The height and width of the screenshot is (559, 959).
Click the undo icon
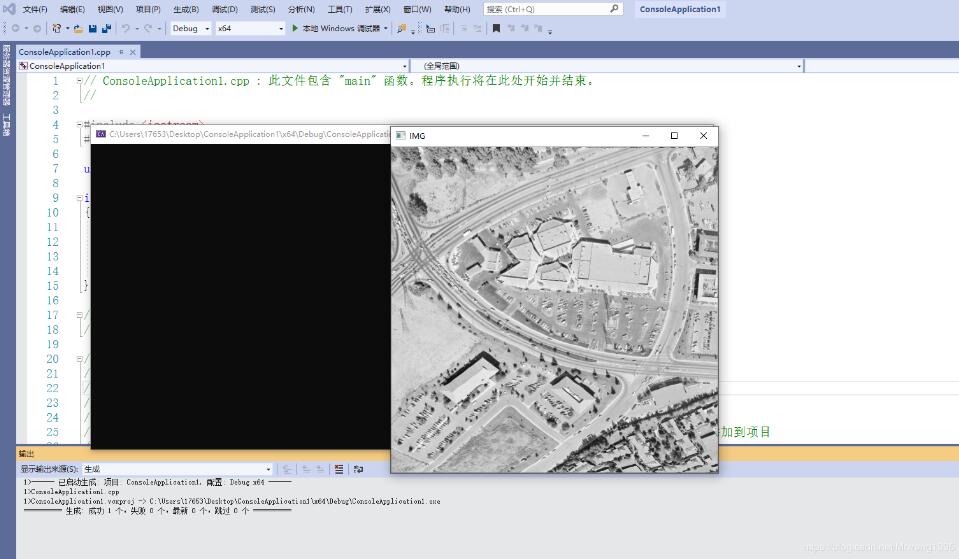click(125, 28)
